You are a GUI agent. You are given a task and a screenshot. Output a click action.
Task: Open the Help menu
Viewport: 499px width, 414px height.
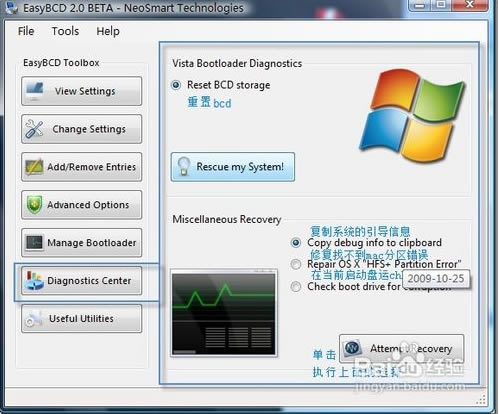tap(108, 31)
